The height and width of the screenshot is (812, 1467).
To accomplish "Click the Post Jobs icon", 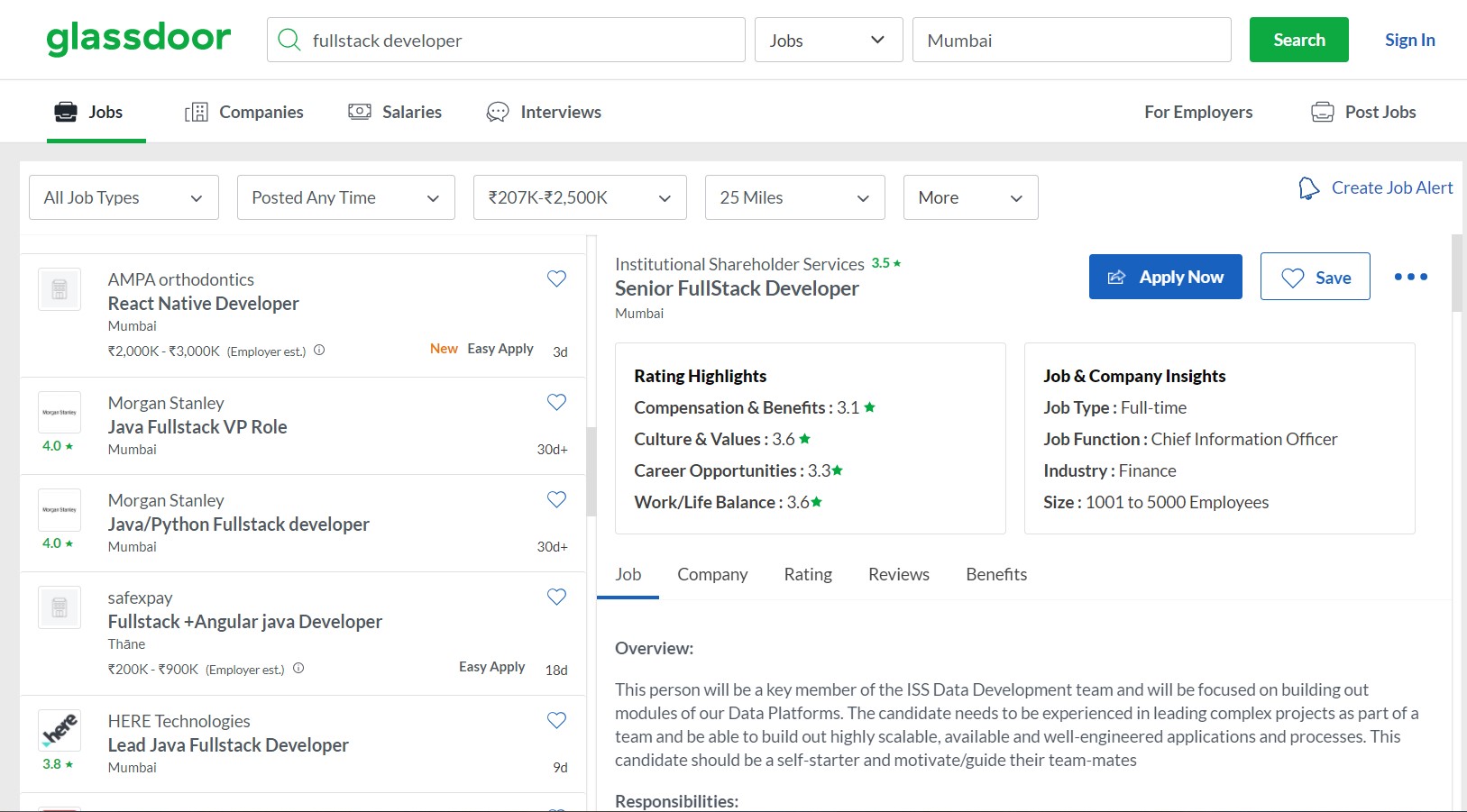I will point(1323,112).
